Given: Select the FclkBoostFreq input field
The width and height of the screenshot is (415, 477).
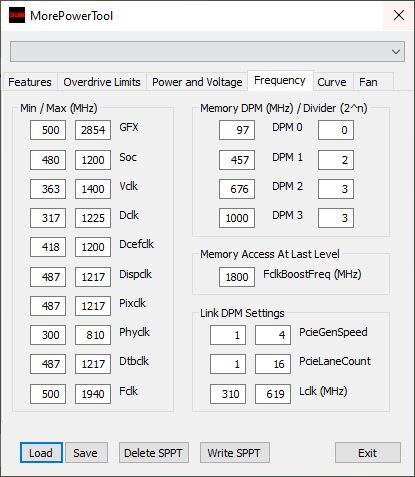Looking at the screenshot, I should click(237, 277).
